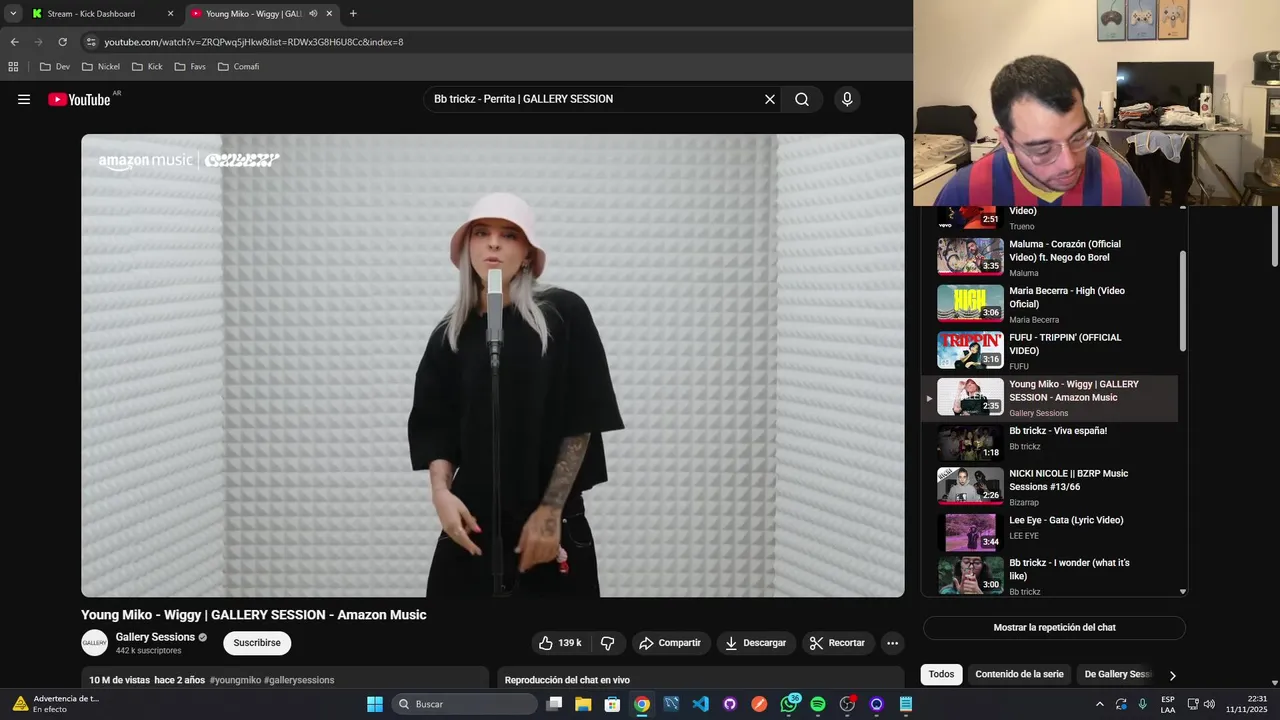
Task: Click the taskbar Buscar search box
Action: (464, 704)
